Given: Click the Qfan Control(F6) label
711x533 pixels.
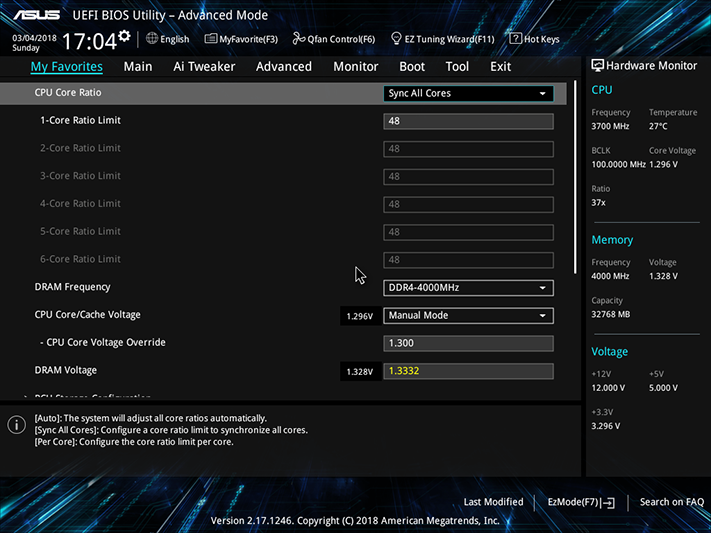Looking at the screenshot, I should coord(341,39).
